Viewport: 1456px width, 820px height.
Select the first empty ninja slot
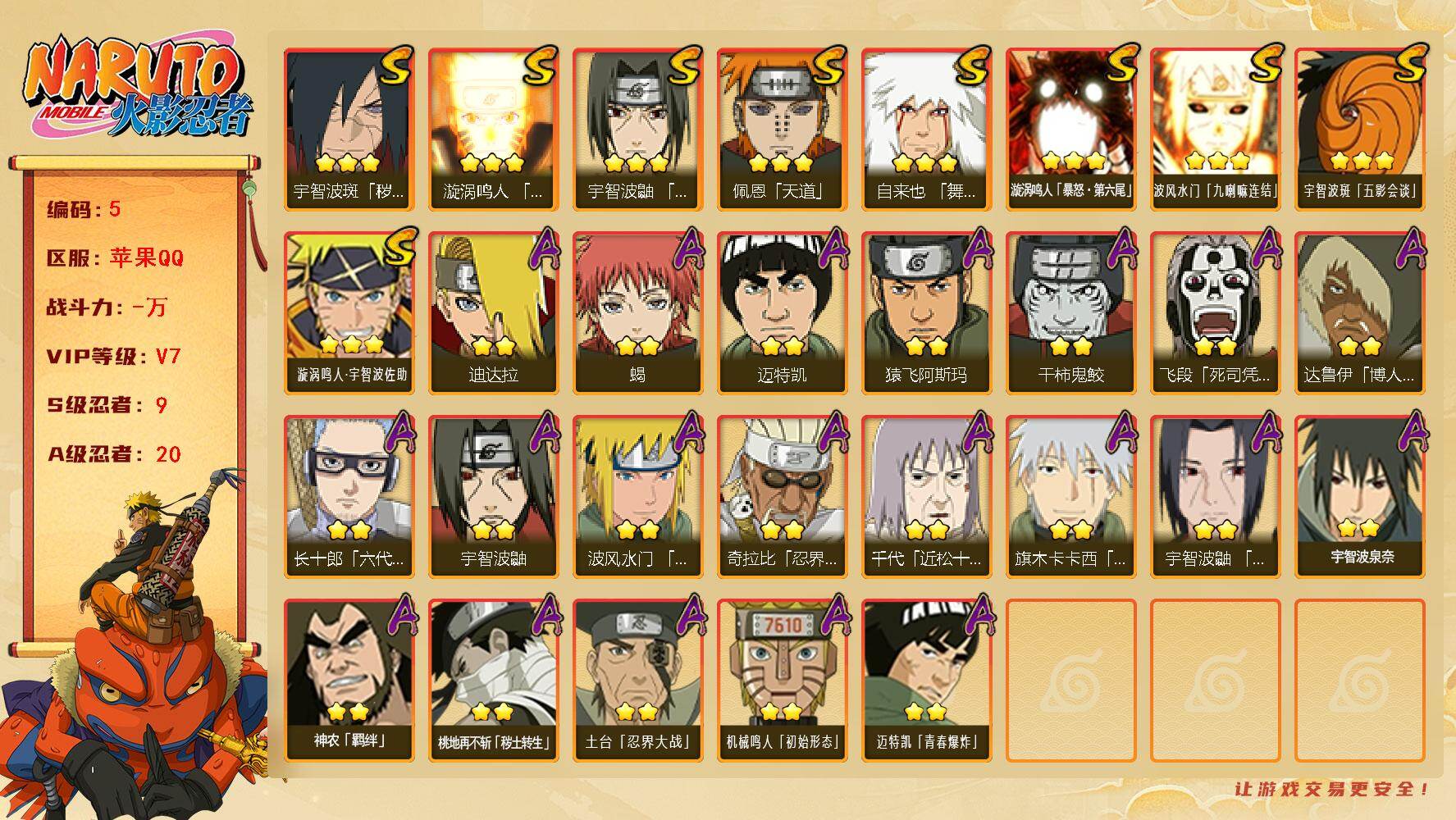click(1070, 680)
